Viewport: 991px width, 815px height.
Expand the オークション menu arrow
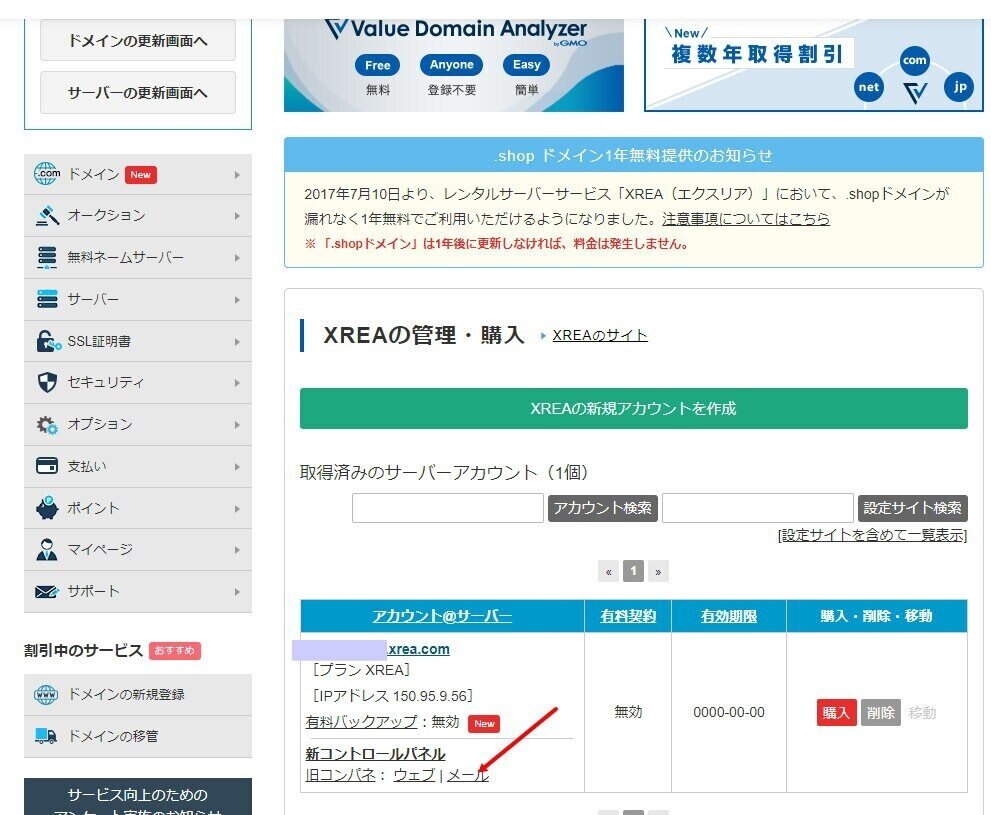237,216
